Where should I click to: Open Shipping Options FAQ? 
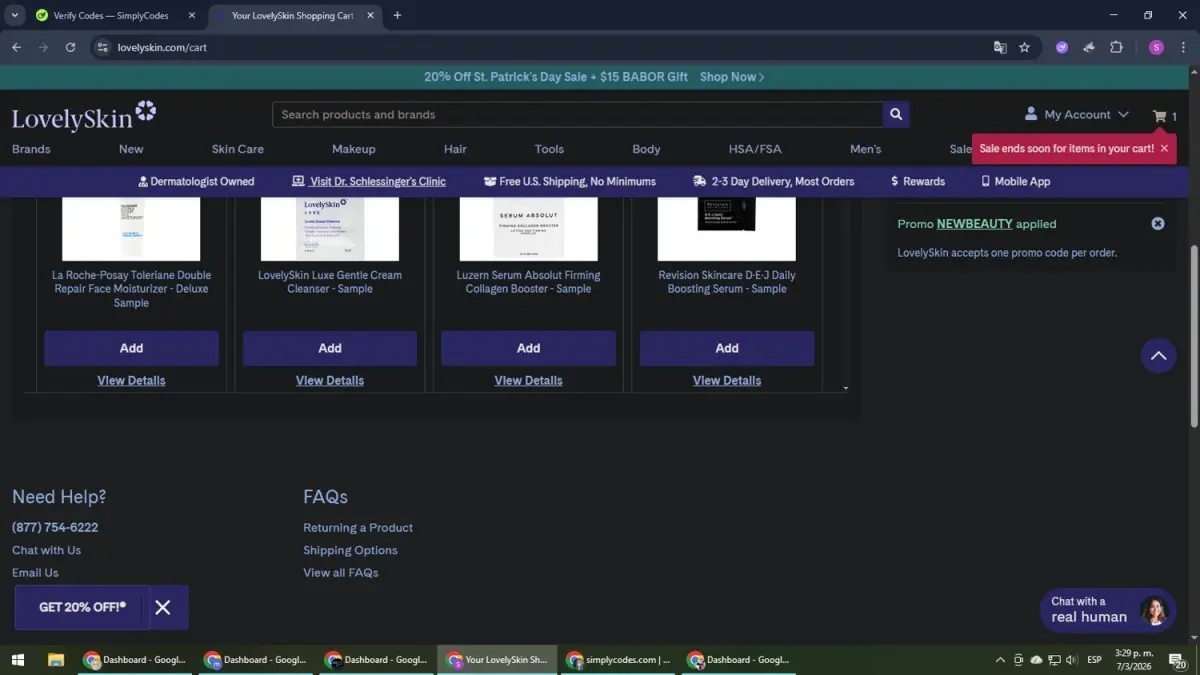point(350,550)
